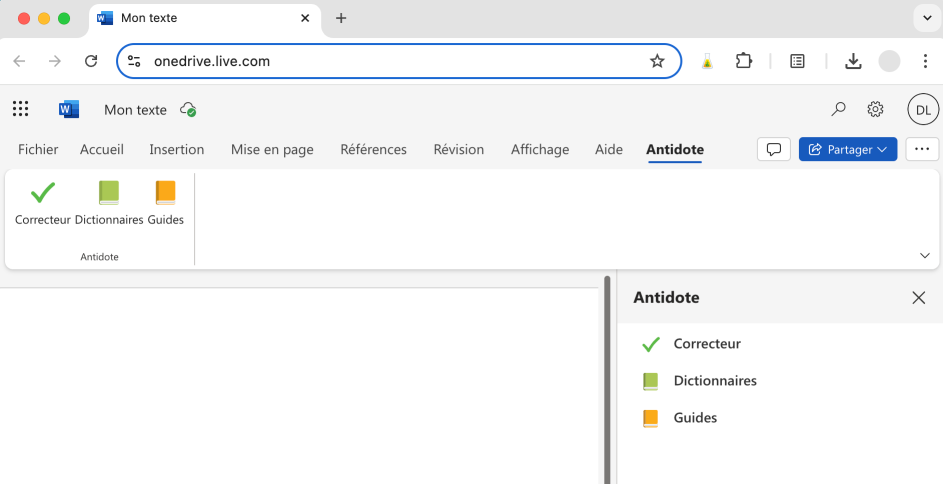The height and width of the screenshot is (484, 943).
Task: Click the search magnifier icon
Action: pyautogui.click(x=838, y=109)
